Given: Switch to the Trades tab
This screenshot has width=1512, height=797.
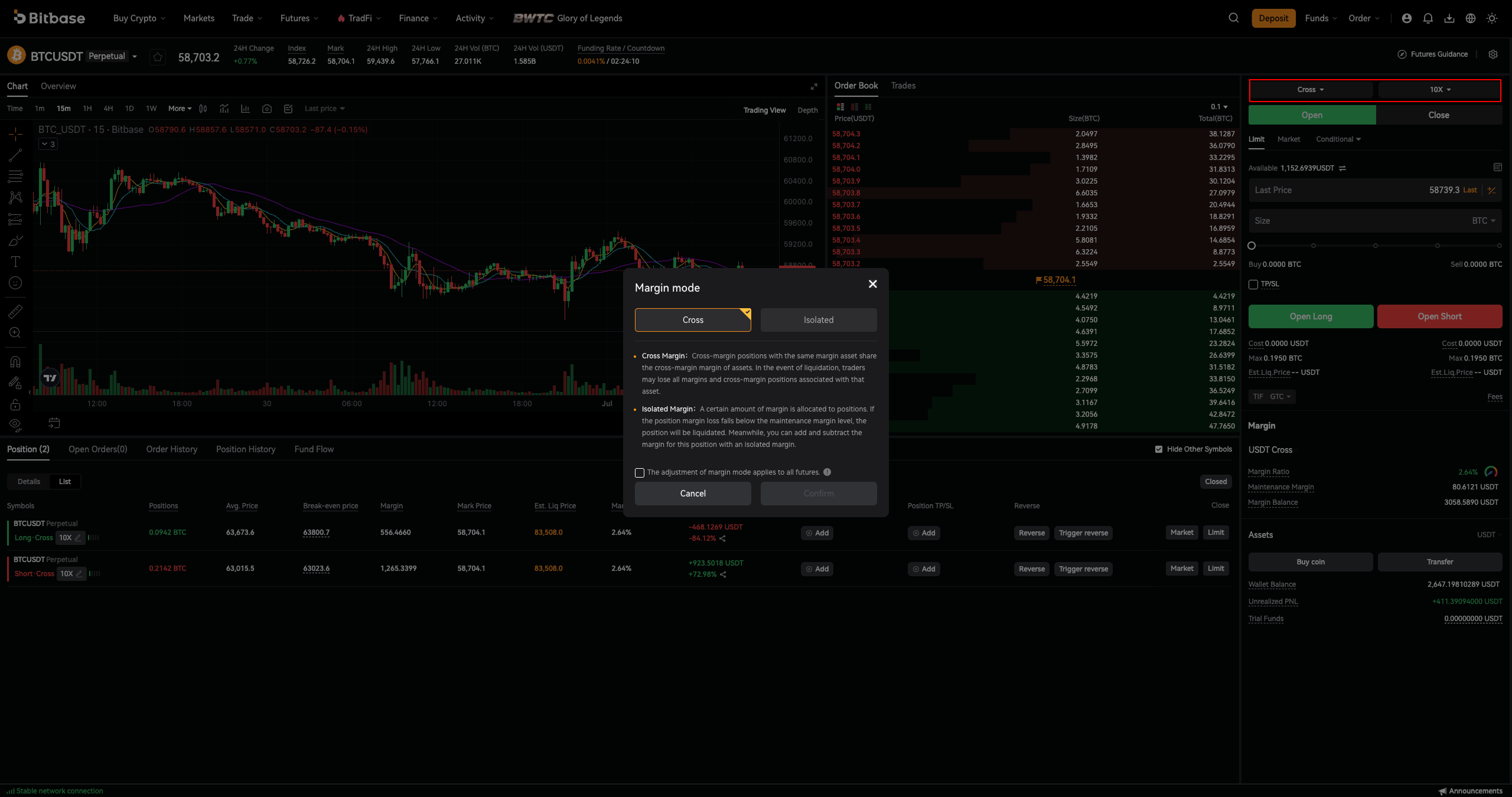Looking at the screenshot, I should tap(903, 86).
